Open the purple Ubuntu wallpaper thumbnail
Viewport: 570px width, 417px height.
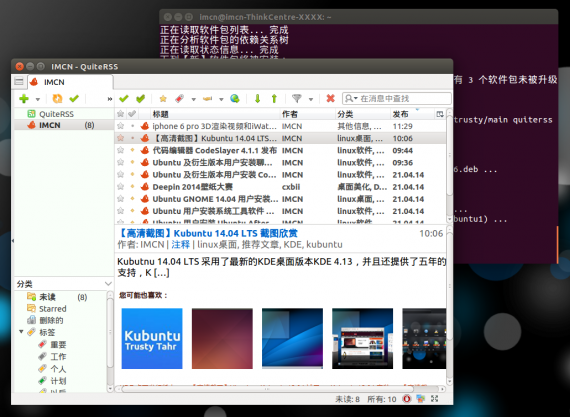(222, 338)
